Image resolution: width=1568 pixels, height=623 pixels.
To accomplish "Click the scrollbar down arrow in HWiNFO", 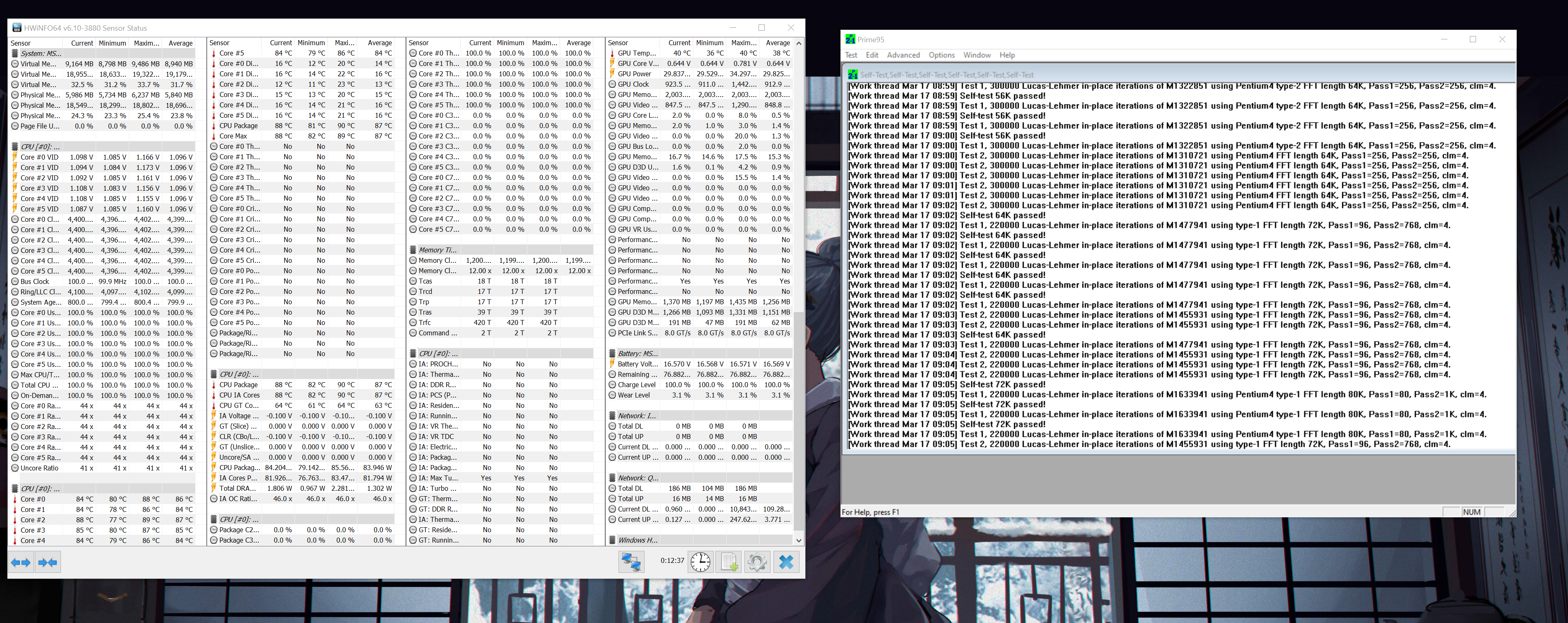I will coord(799,540).
